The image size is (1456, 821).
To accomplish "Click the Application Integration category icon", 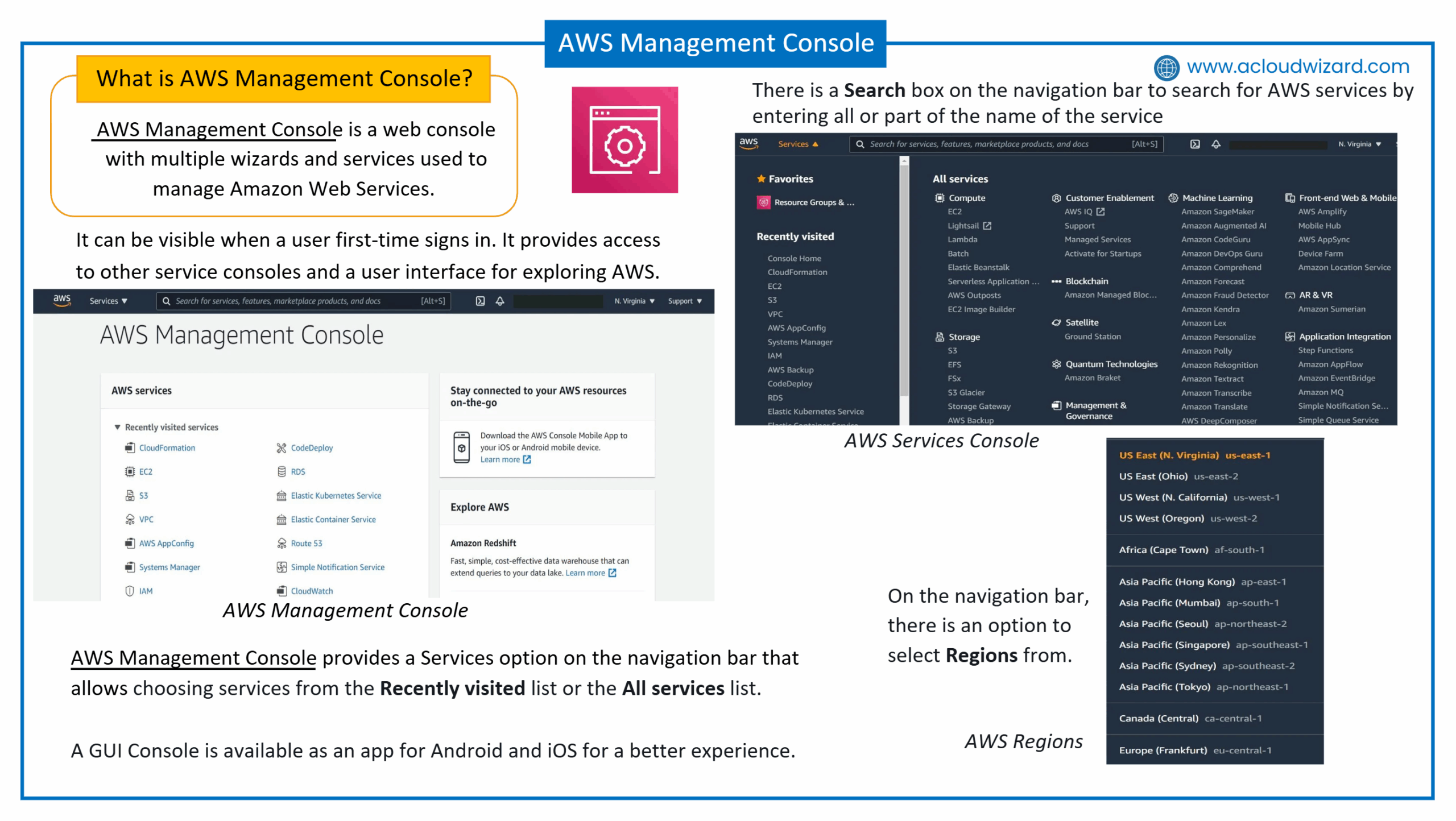I will [x=1290, y=337].
